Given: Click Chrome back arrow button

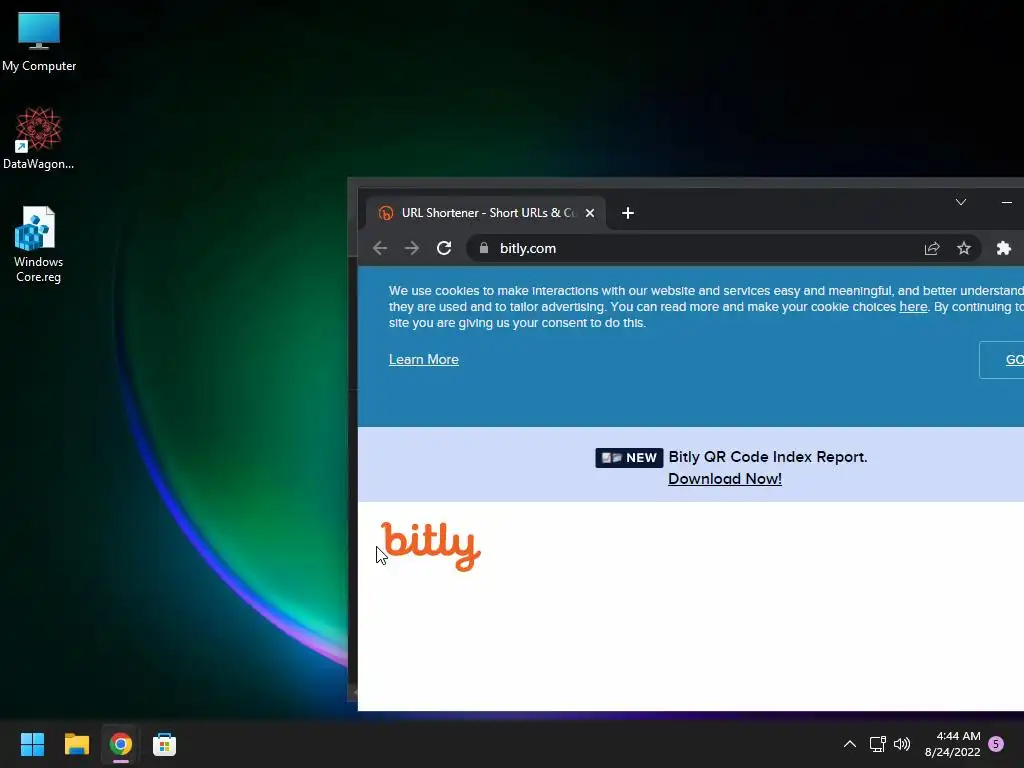Looking at the screenshot, I should [x=380, y=248].
